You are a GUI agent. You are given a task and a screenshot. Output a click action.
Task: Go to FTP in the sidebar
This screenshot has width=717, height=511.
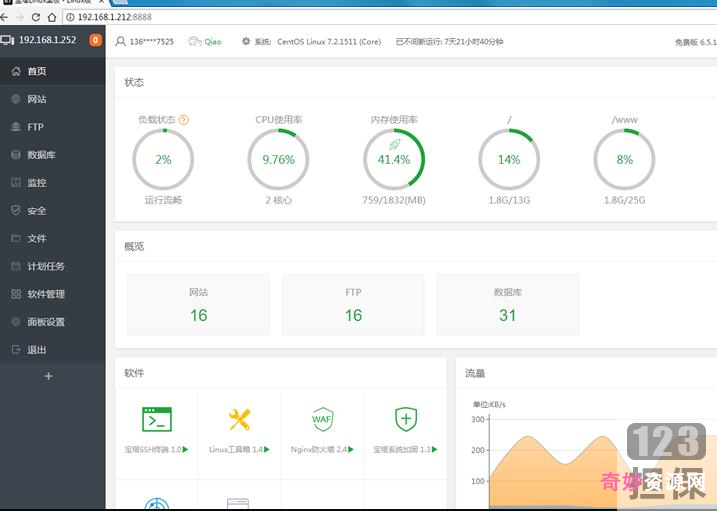pos(53,127)
